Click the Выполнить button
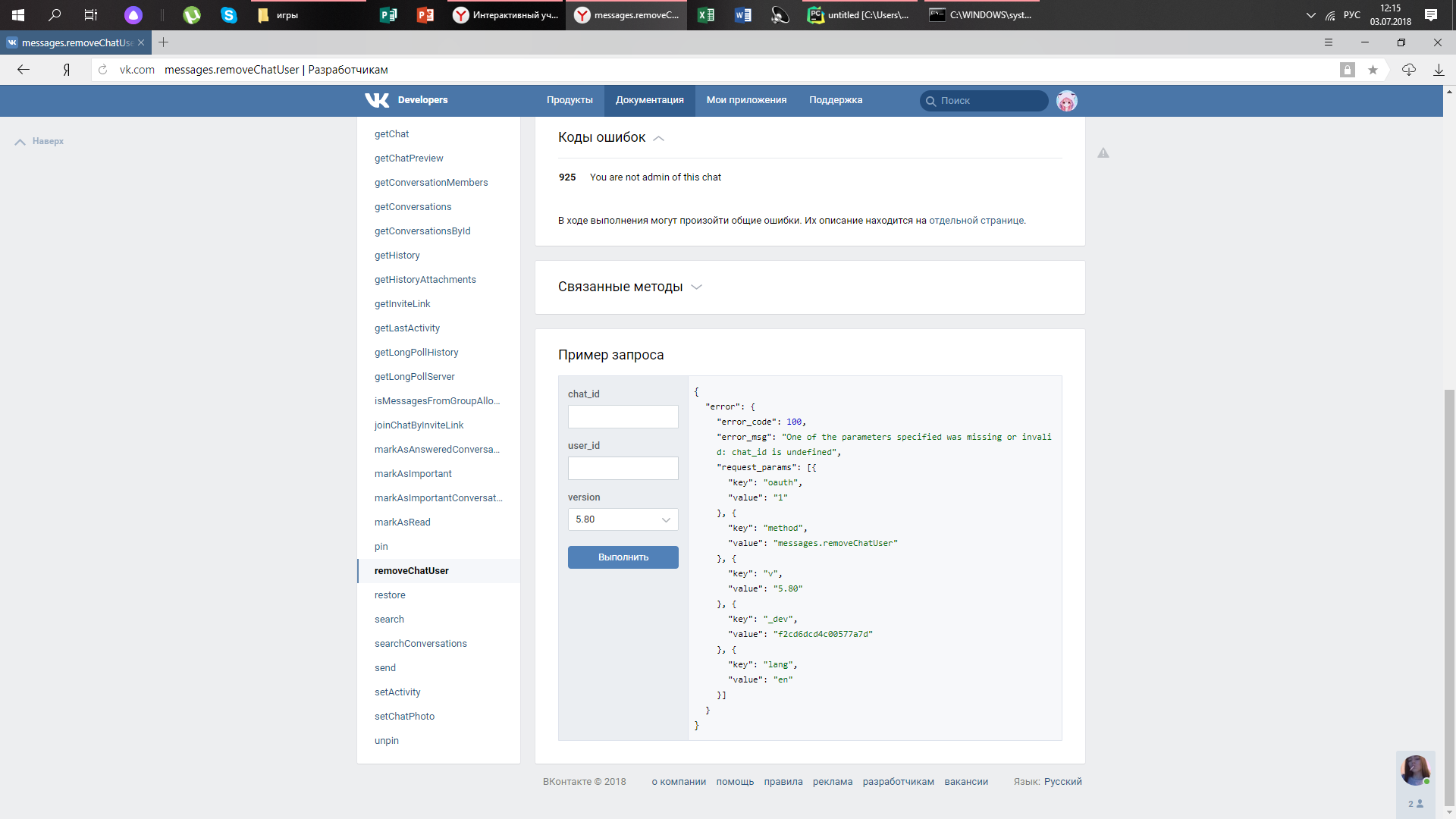The height and width of the screenshot is (819, 1456). tap(623, 557)
